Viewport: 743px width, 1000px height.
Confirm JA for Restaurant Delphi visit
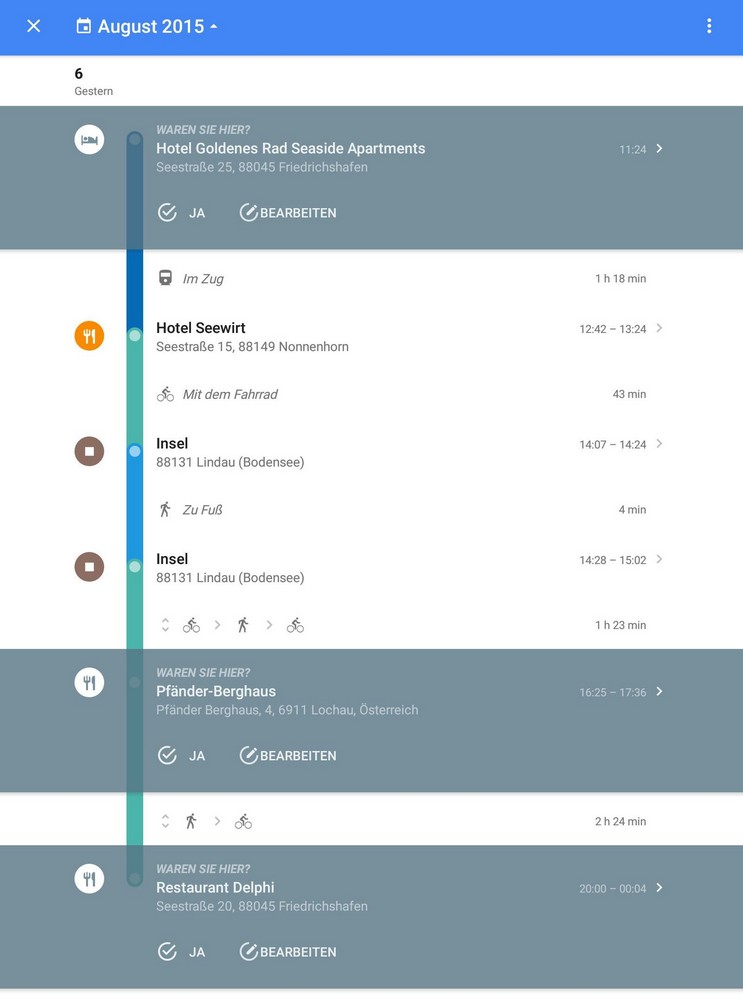click(181, 952)
